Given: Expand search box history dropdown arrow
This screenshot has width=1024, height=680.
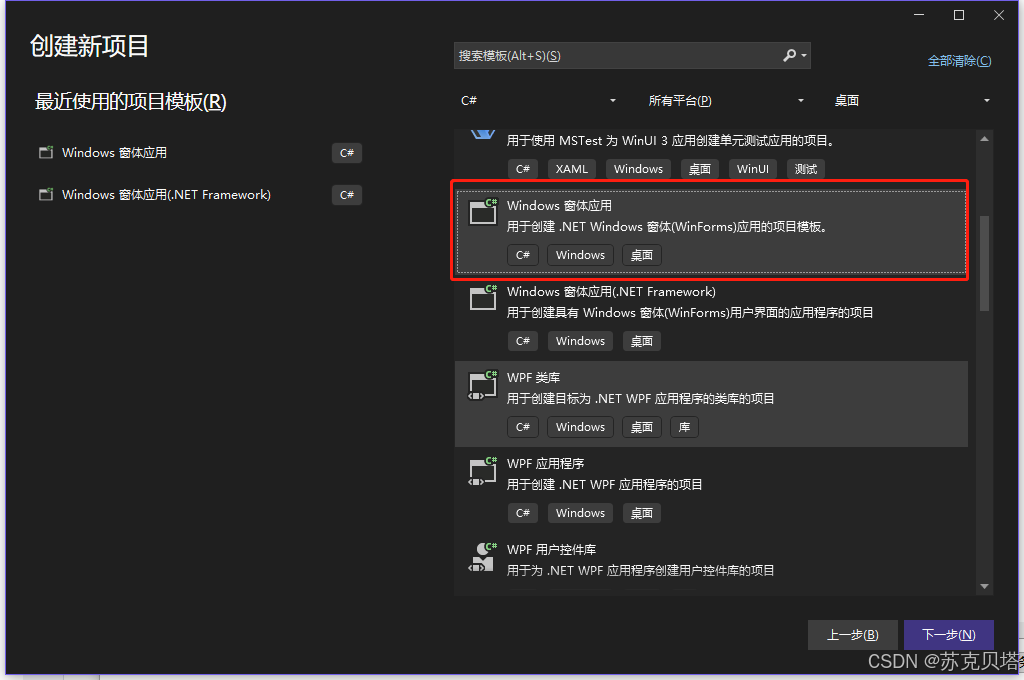Looking at the screenshot, I should pos(804,56).
